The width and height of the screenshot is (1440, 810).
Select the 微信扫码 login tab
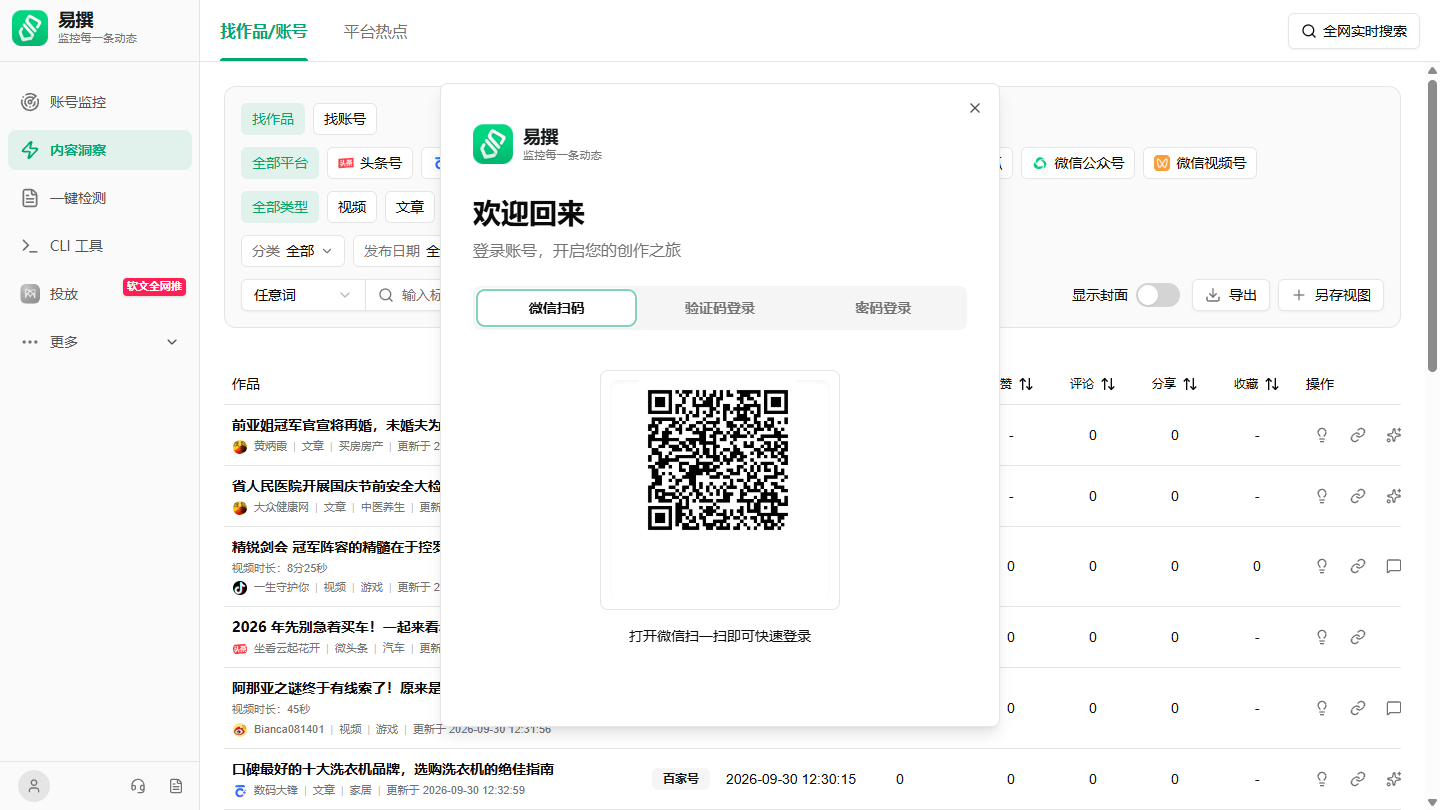[556, 308]
